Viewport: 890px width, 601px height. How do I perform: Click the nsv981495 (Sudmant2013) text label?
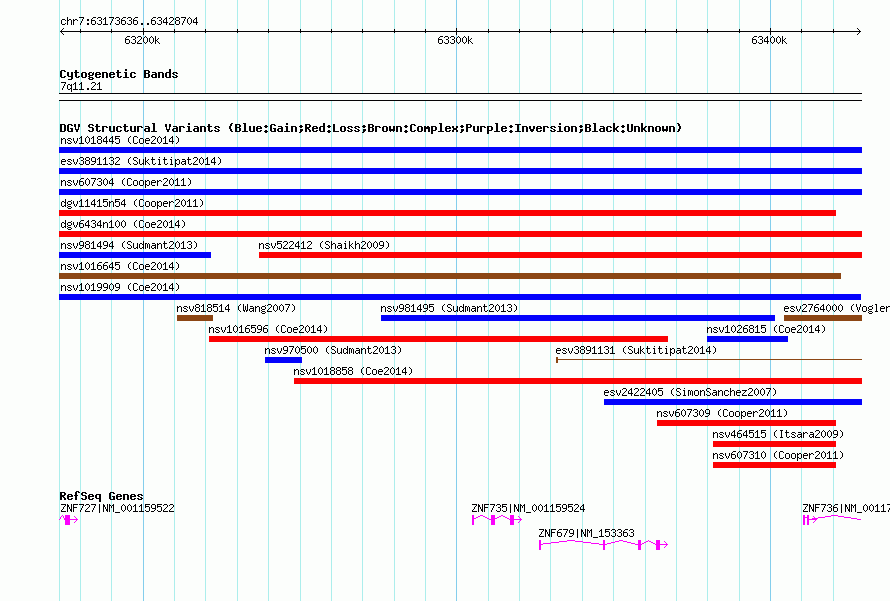pyautogui.click(x=449, y=308)
